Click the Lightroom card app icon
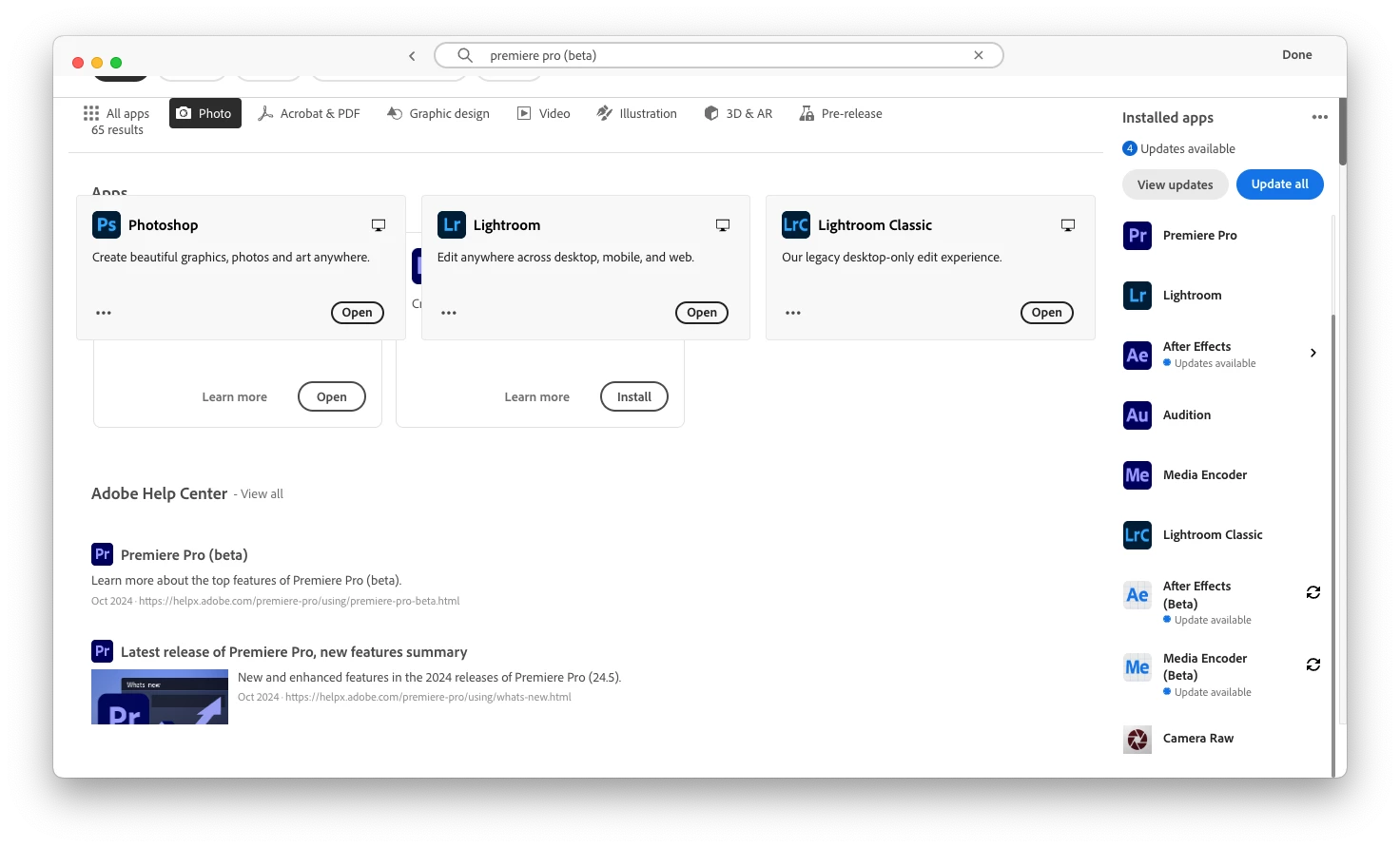This screenshot has width=1400, height=848. coord(451,224)
